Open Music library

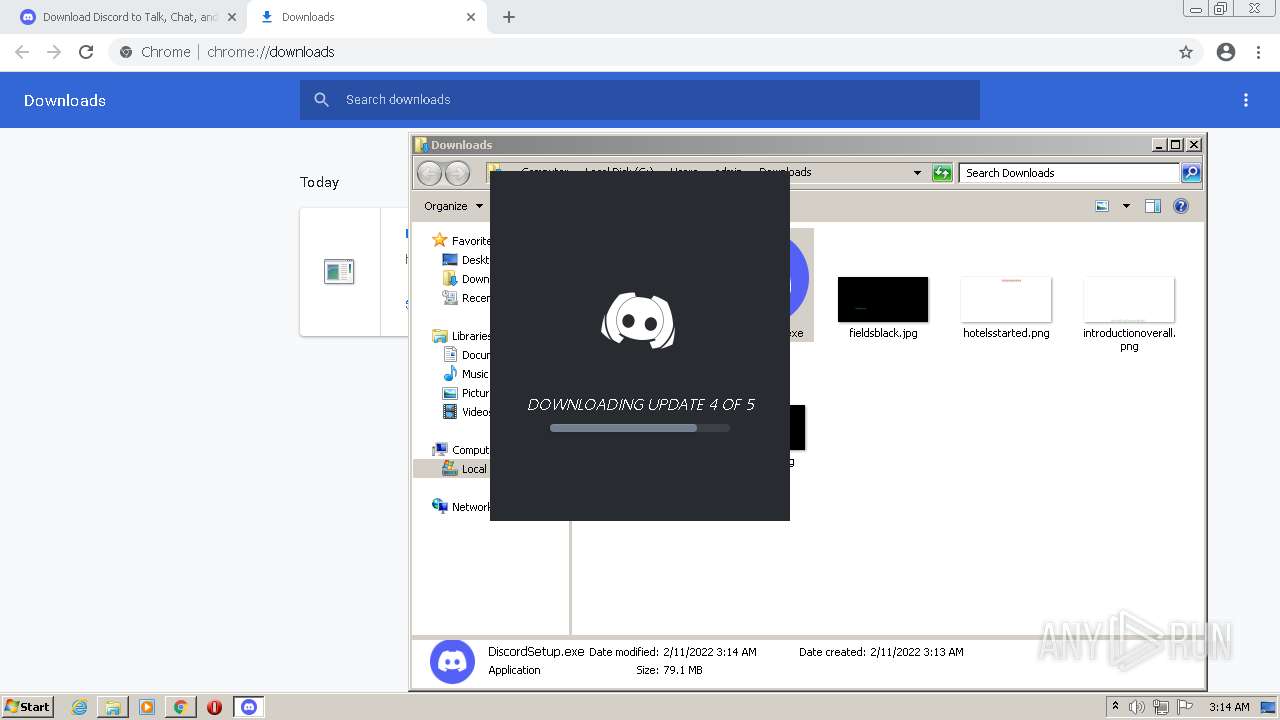[466, 374]
